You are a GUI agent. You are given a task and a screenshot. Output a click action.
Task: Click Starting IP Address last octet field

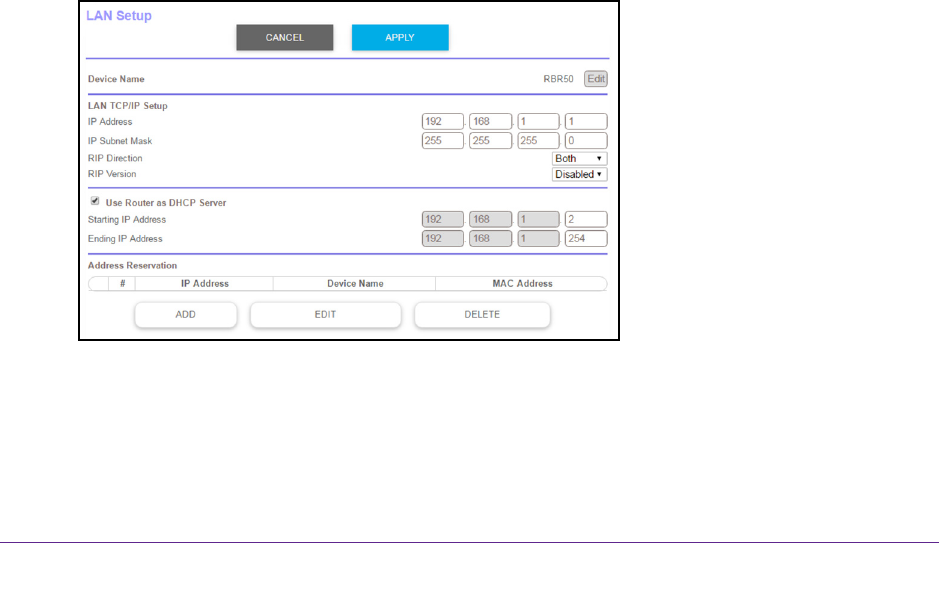tap(586, 220)
